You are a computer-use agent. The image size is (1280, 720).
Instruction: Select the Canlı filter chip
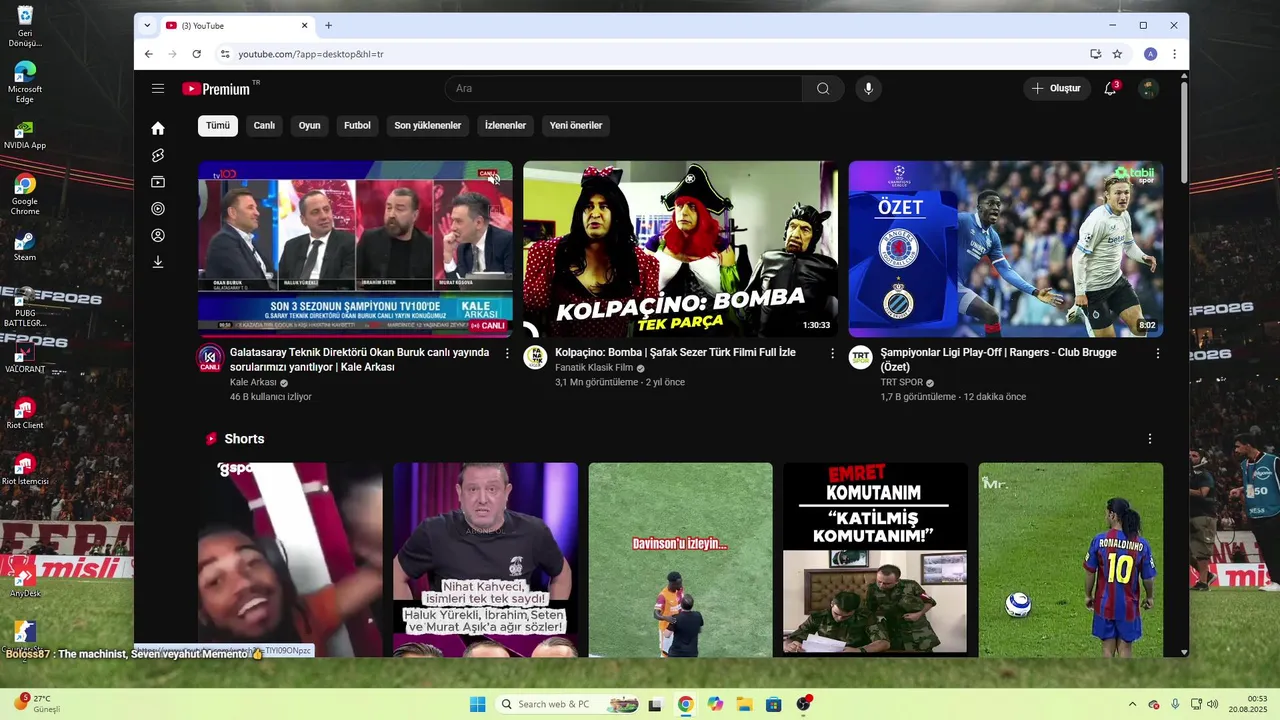[x=264, y=126]
